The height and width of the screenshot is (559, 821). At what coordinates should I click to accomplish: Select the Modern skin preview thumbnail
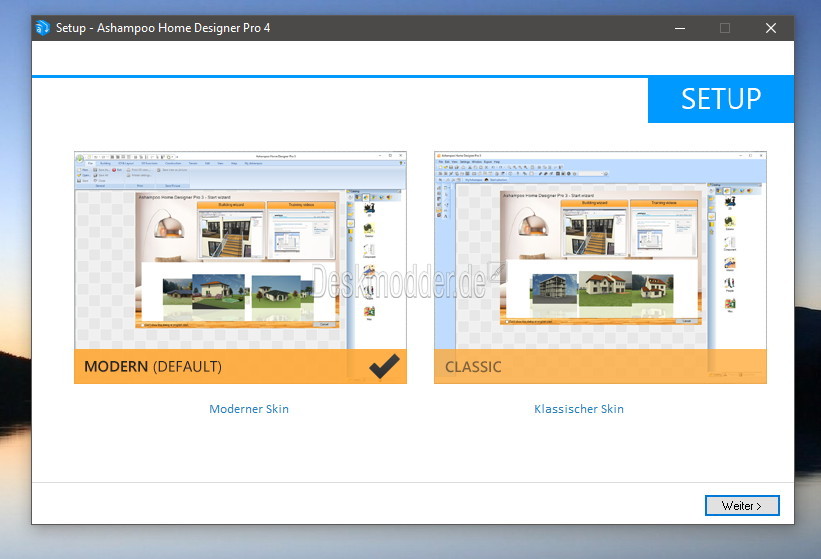tap(240, 250)
